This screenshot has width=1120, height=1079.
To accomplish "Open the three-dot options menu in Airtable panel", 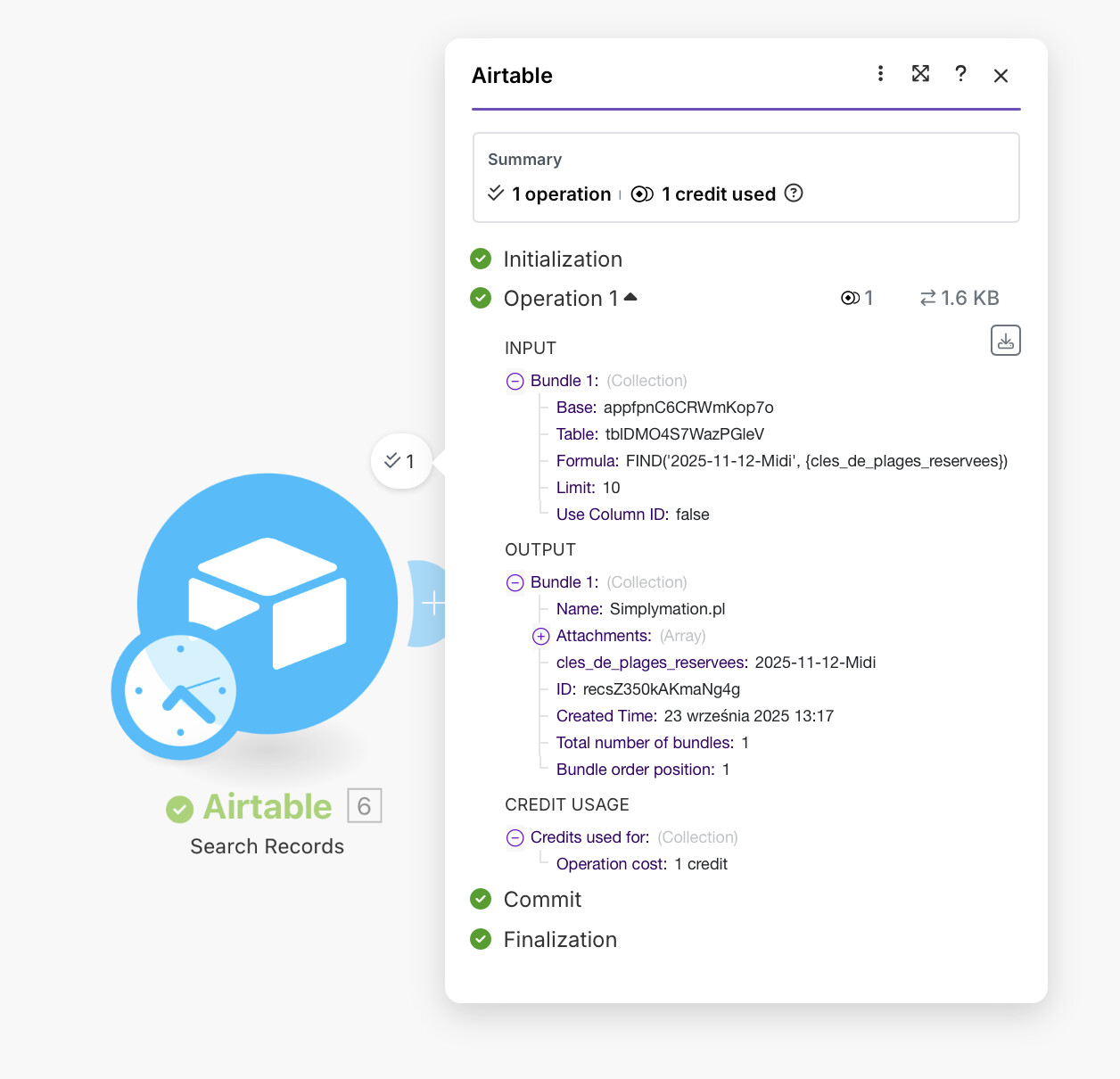I will point(880,74).
